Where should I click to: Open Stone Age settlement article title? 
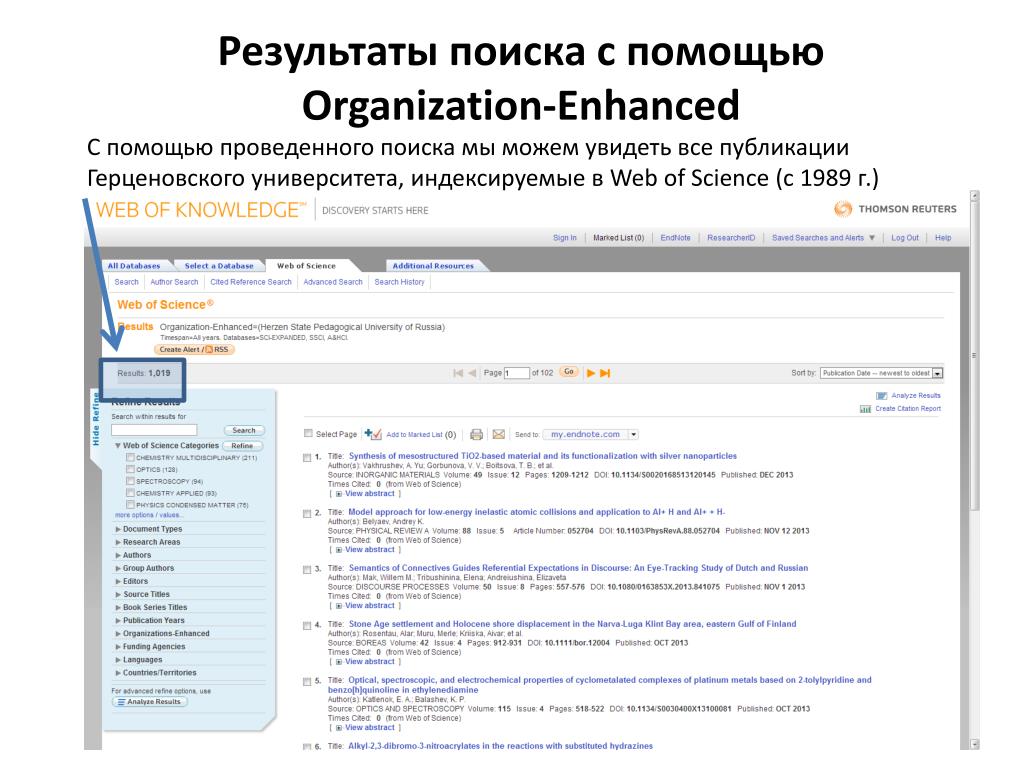point(572,624)
